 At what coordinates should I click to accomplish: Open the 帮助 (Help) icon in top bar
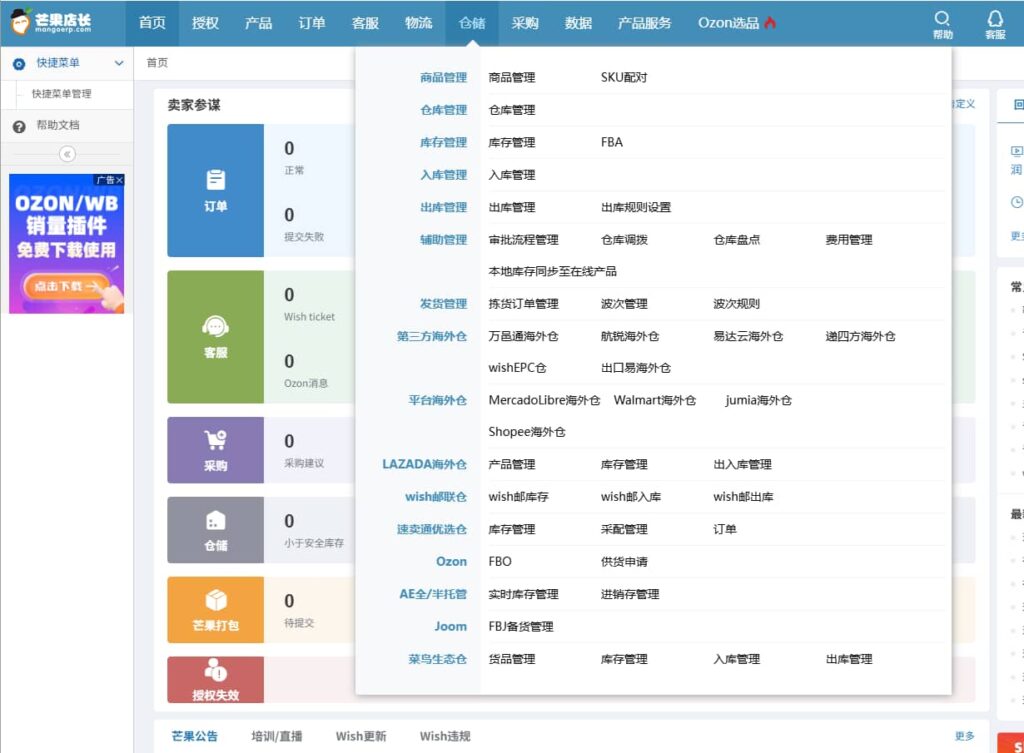tap(942, 22)
